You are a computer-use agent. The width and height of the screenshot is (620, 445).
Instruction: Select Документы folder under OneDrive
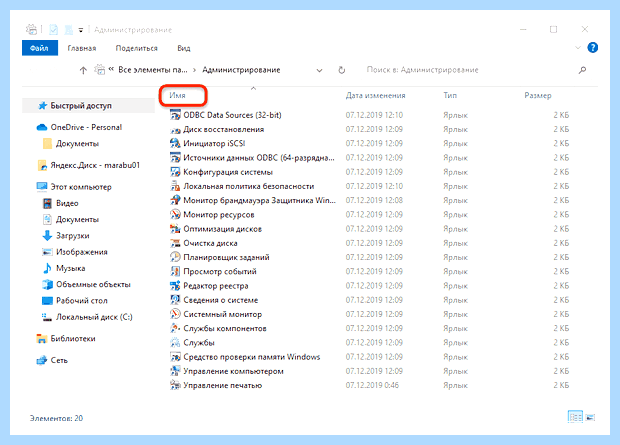(77, 144)
